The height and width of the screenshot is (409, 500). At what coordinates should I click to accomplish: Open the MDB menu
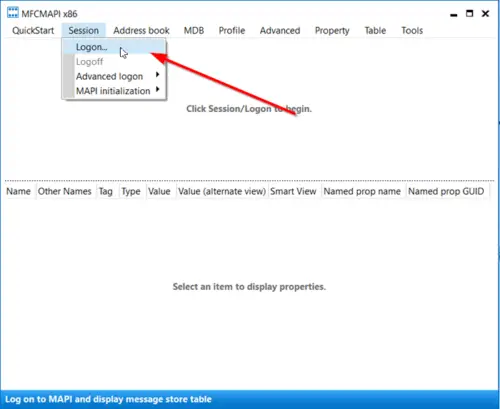pyautogui.click(x=194, y=31)
